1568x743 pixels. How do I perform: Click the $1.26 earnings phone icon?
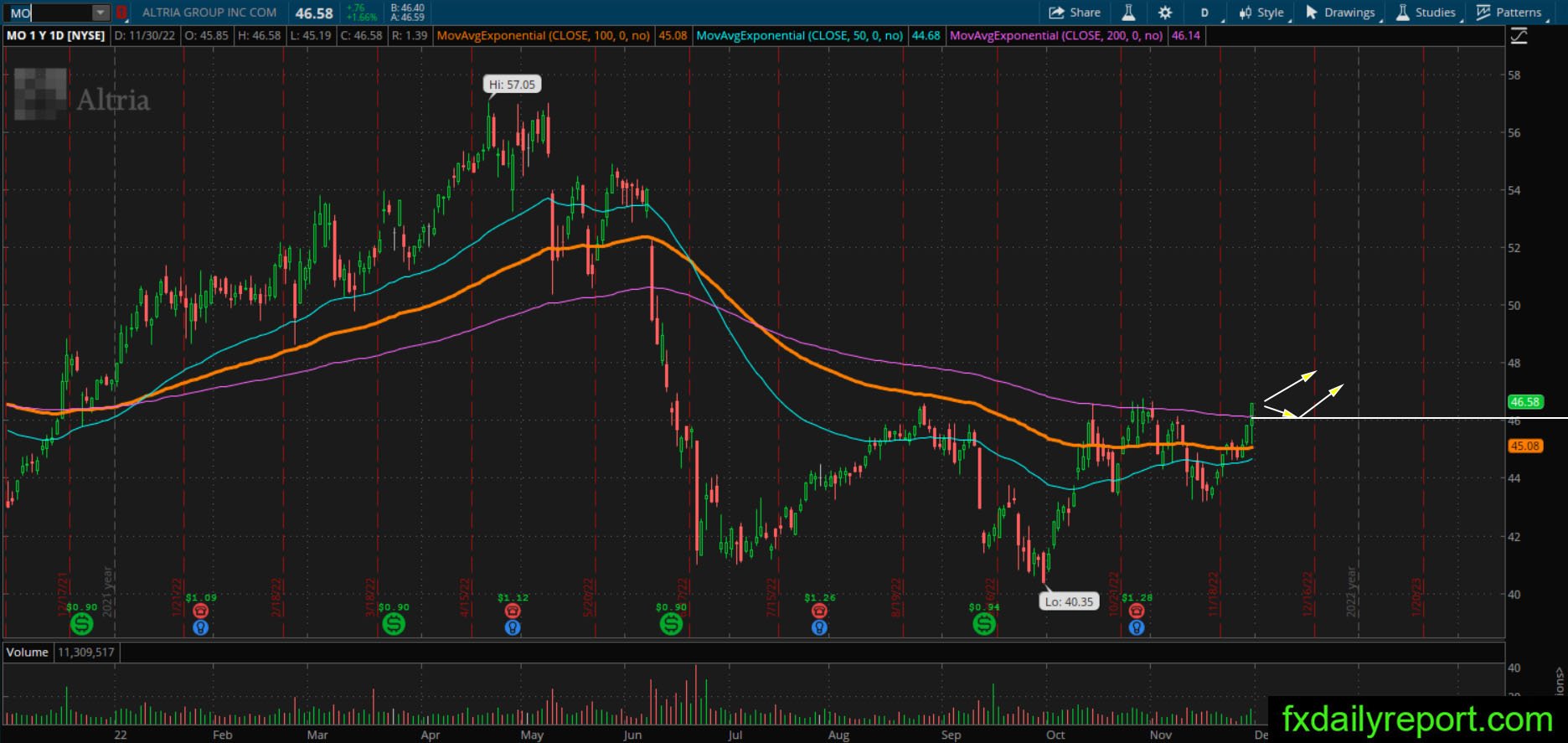[x=819, y=611]
